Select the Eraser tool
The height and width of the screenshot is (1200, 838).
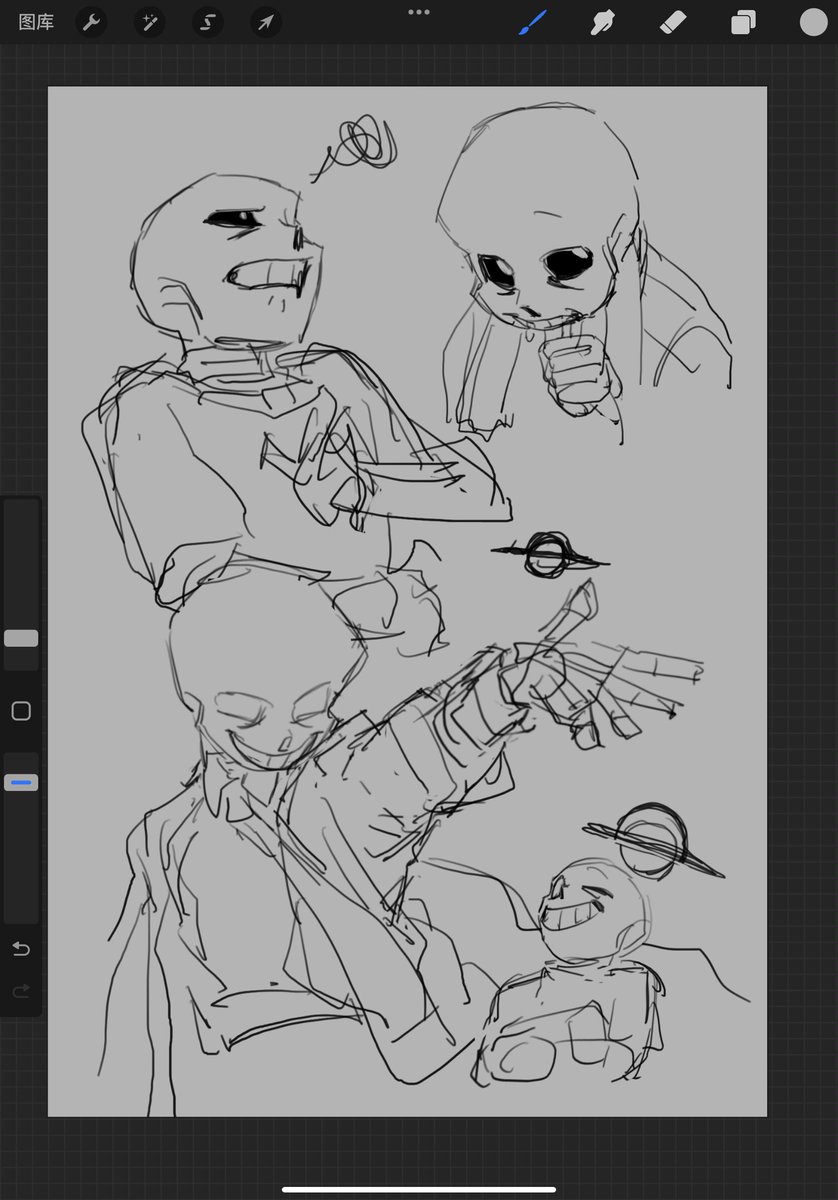click(673, 22)
